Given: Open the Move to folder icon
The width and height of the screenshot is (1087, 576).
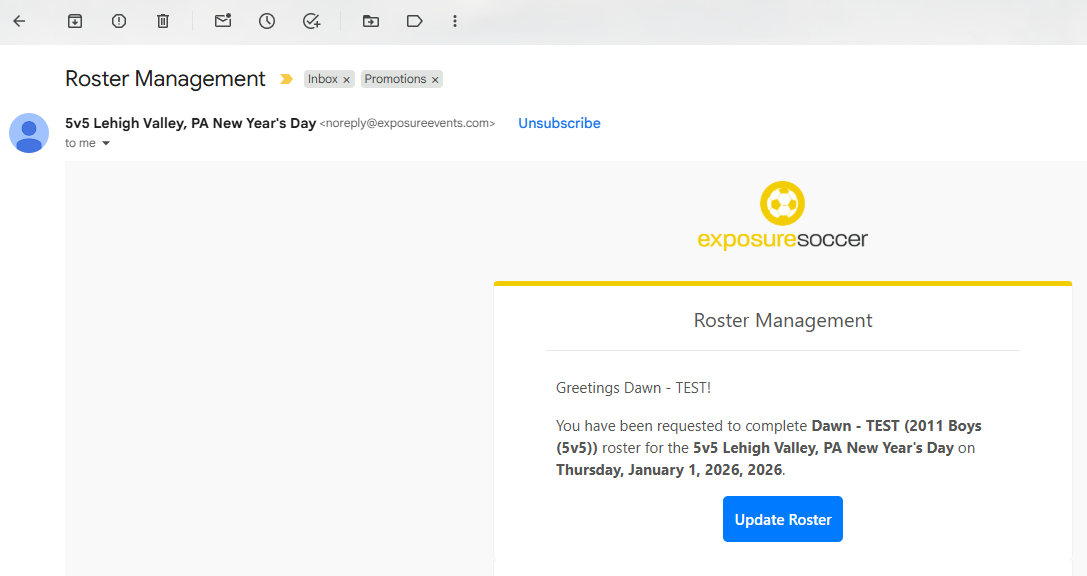Looking at the screenshot, I should click(x=371, y=21).
